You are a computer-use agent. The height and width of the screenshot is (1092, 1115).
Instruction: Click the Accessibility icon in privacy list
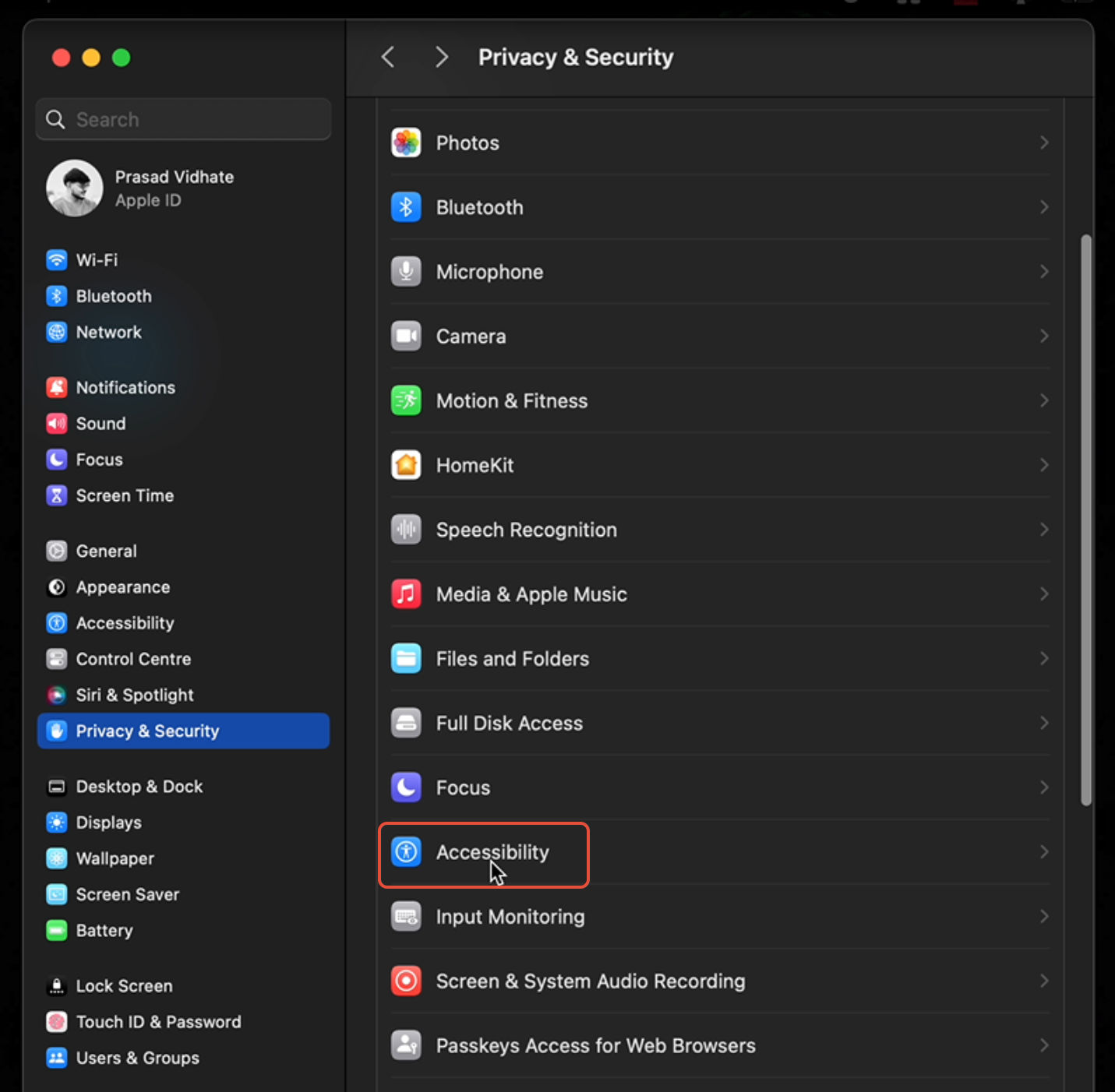point(406,852)
